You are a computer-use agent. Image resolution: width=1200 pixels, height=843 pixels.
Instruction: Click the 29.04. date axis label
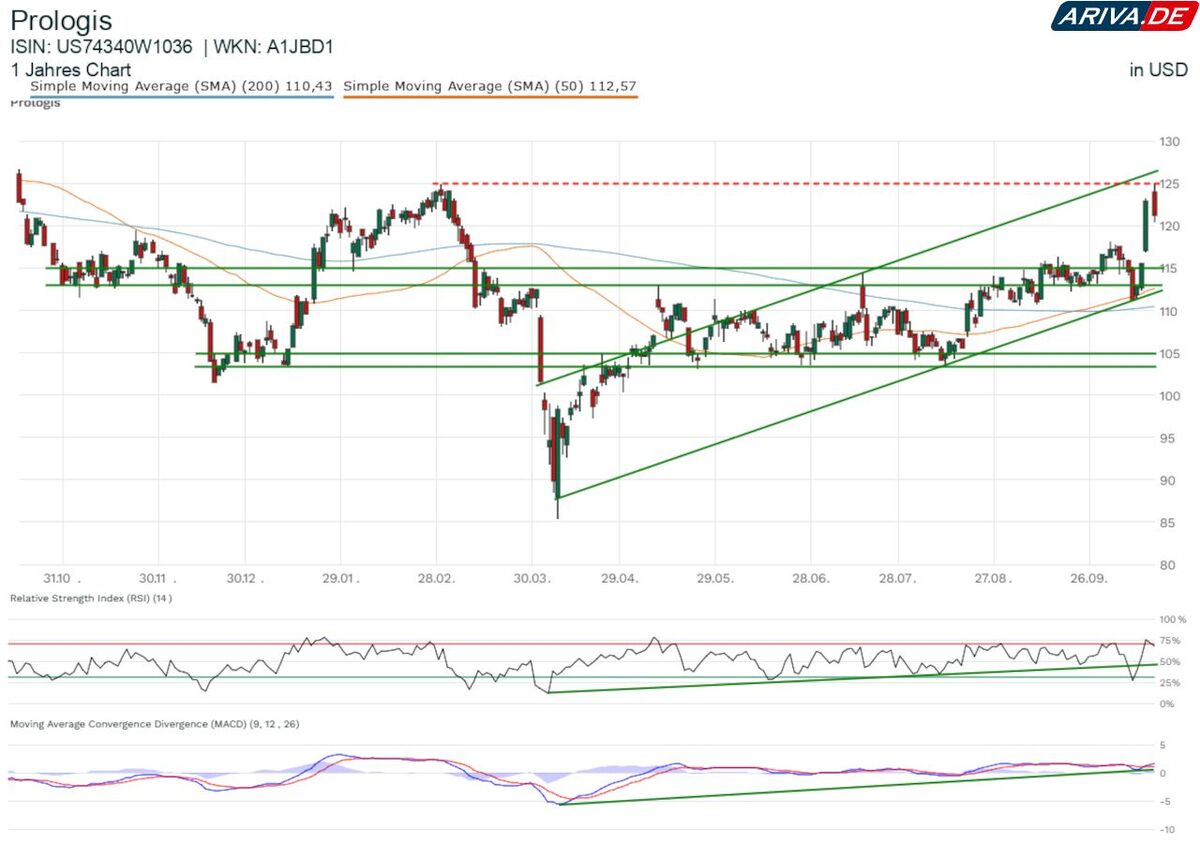(x=619, y=578)
